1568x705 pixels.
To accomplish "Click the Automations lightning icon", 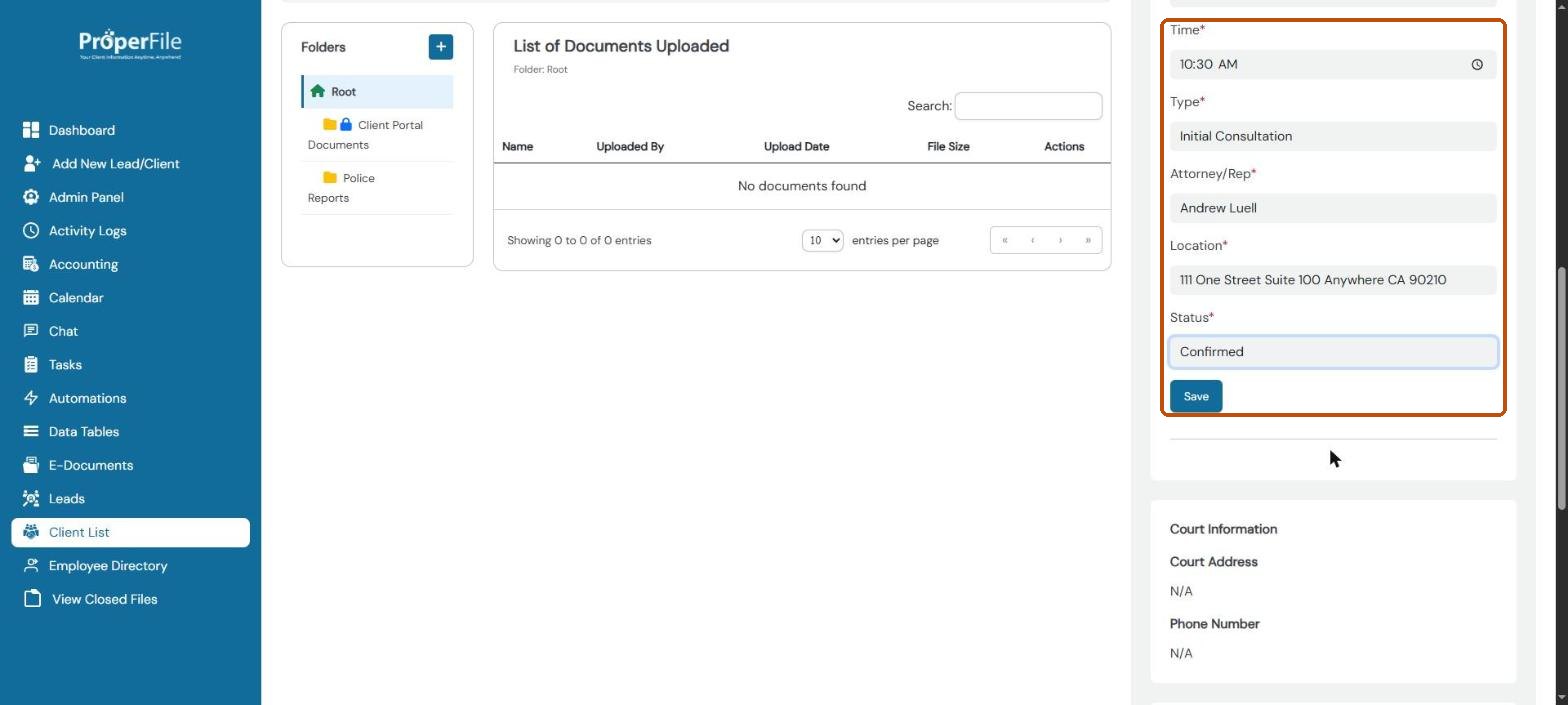I will (31, 398).
